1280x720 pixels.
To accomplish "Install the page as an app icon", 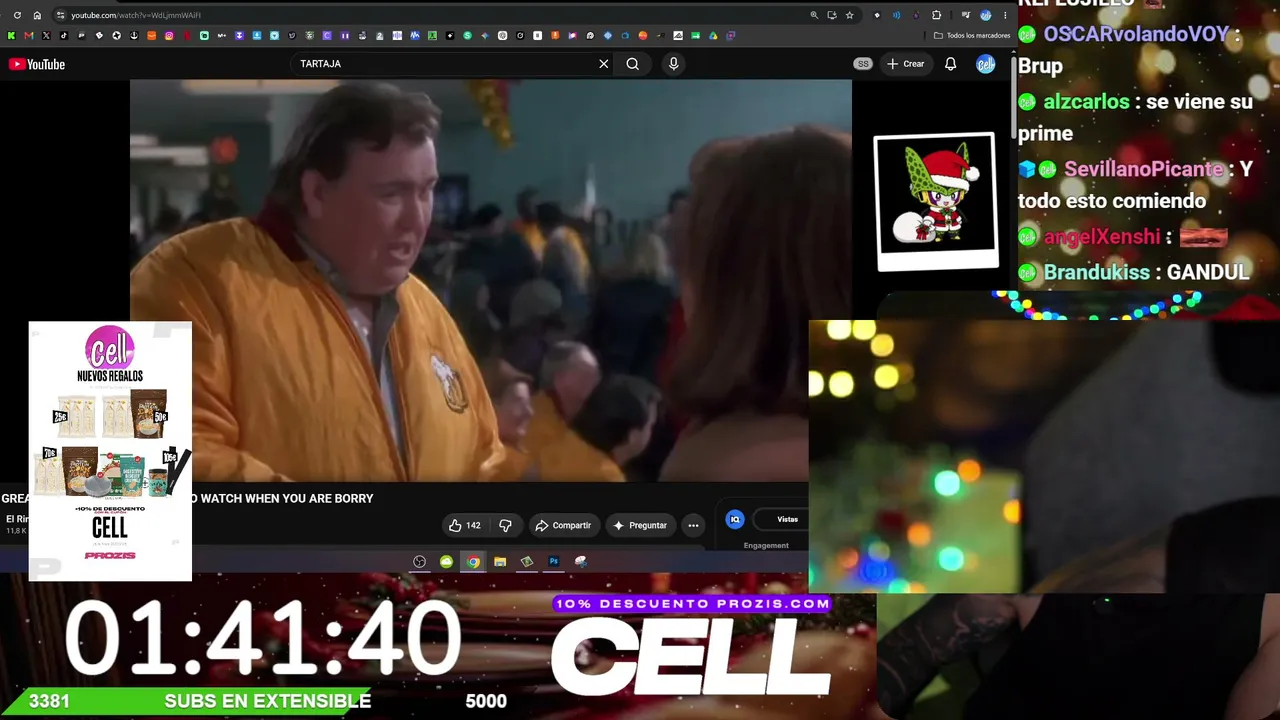I will pos(831,15).
